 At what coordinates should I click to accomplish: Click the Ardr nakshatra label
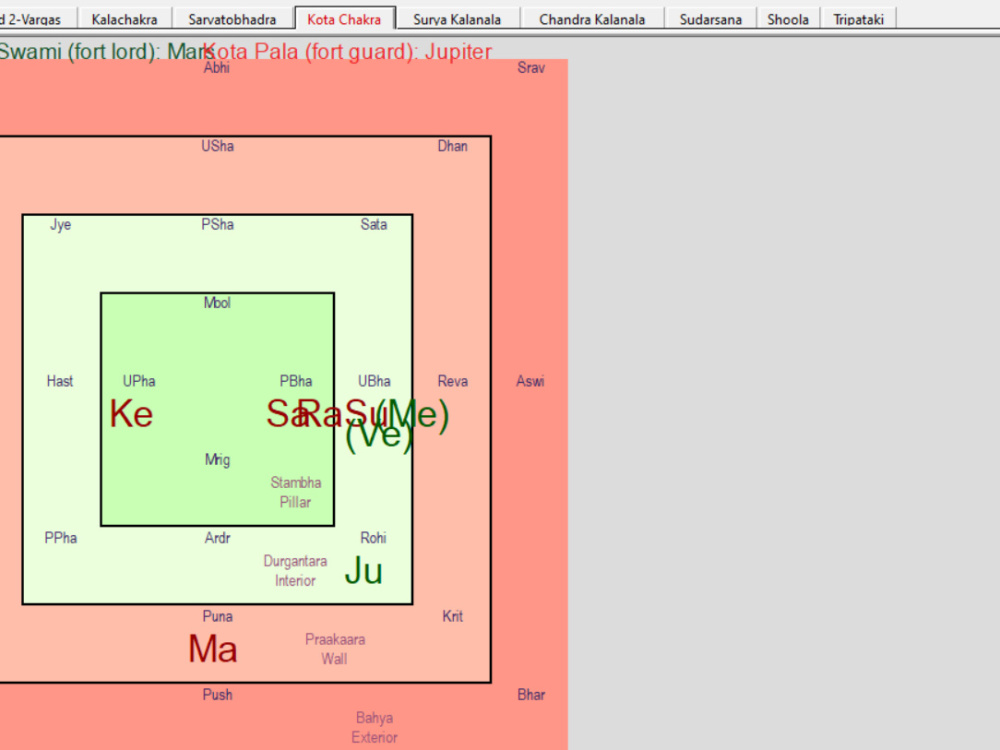[217, 538]
